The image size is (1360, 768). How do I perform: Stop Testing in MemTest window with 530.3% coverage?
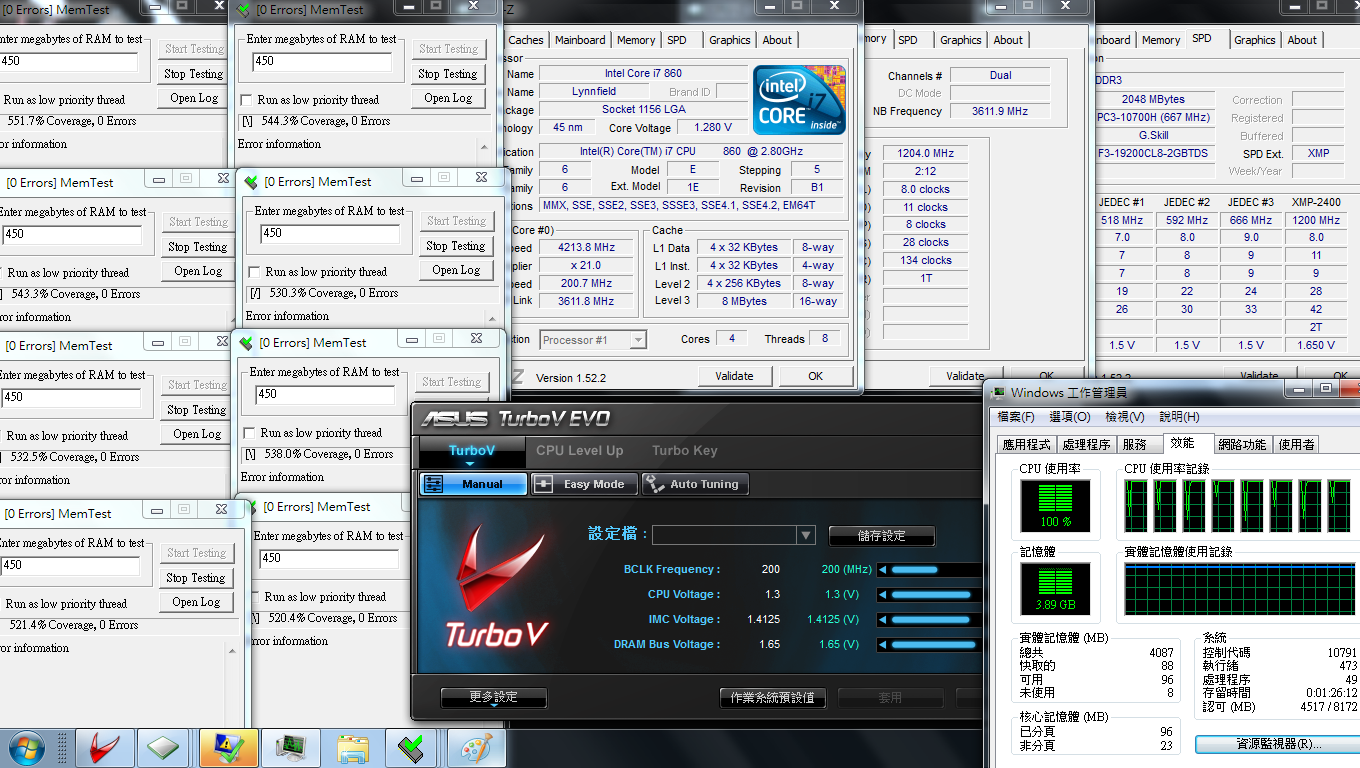pos(456,246)
